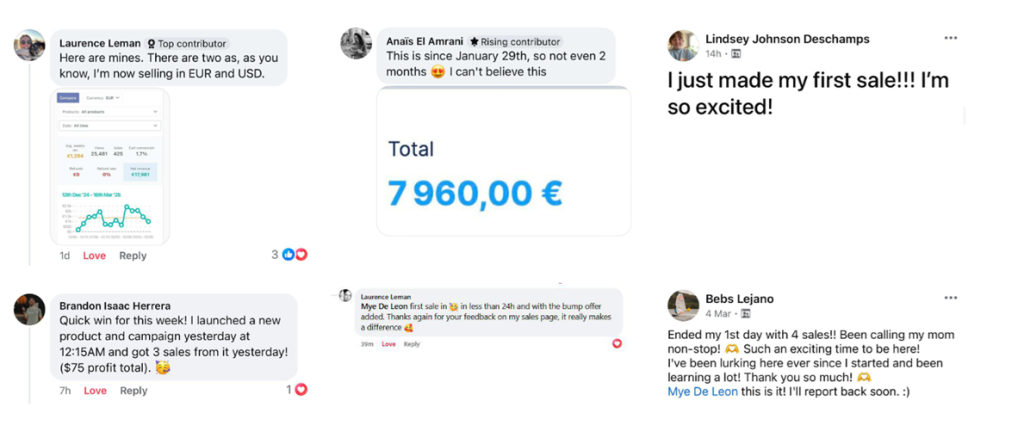This screenshot has width=1024, height=444.
Task: Open the Currency EUR dropdown in dashboard image
Action: pos(103,98)
